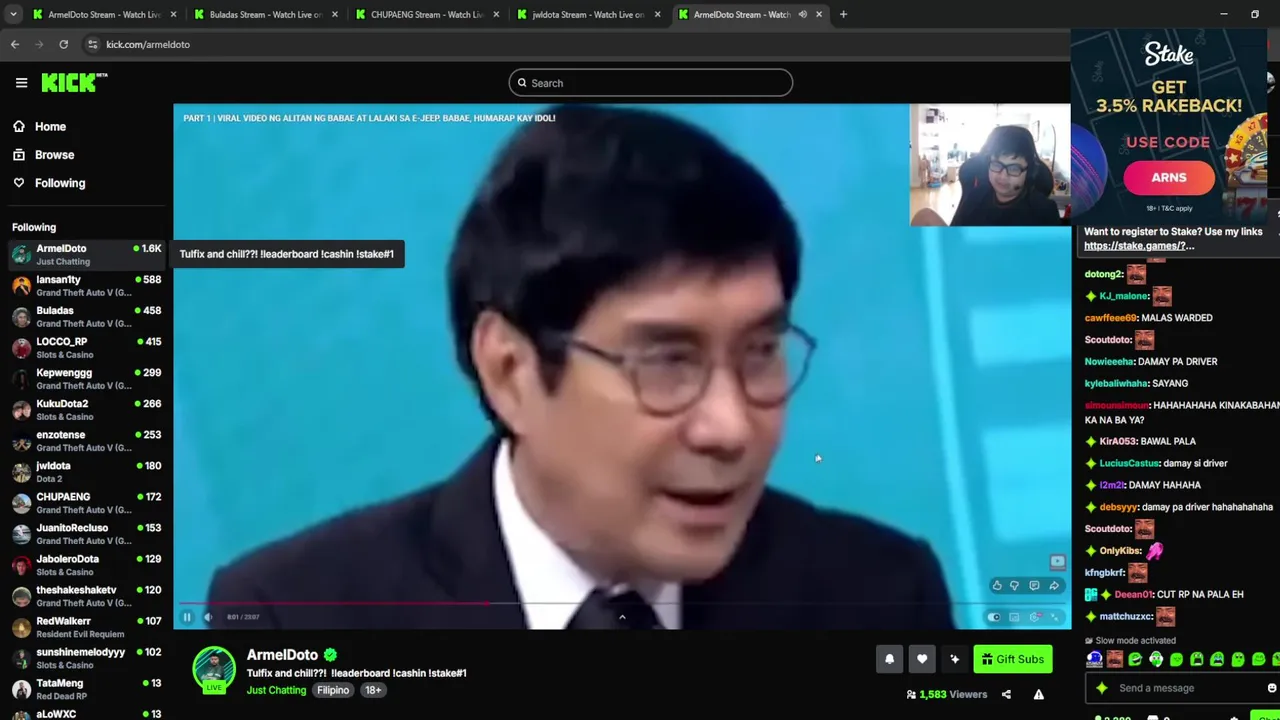Viewport: 1280px width, 720px height.
Task: Click the CHUPAENG channel avatar in sidebar
Action: tap(21, 503)
